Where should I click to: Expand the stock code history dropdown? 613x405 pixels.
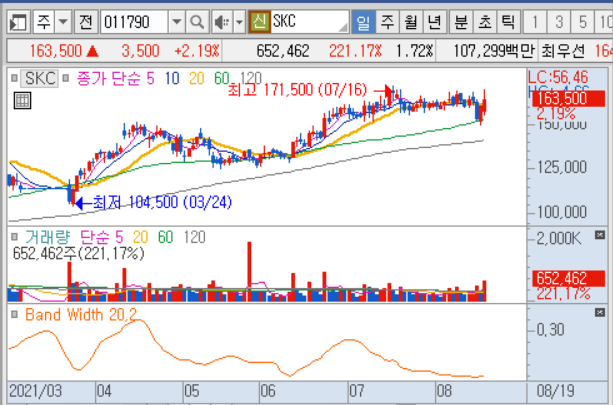tap(176, 22)
